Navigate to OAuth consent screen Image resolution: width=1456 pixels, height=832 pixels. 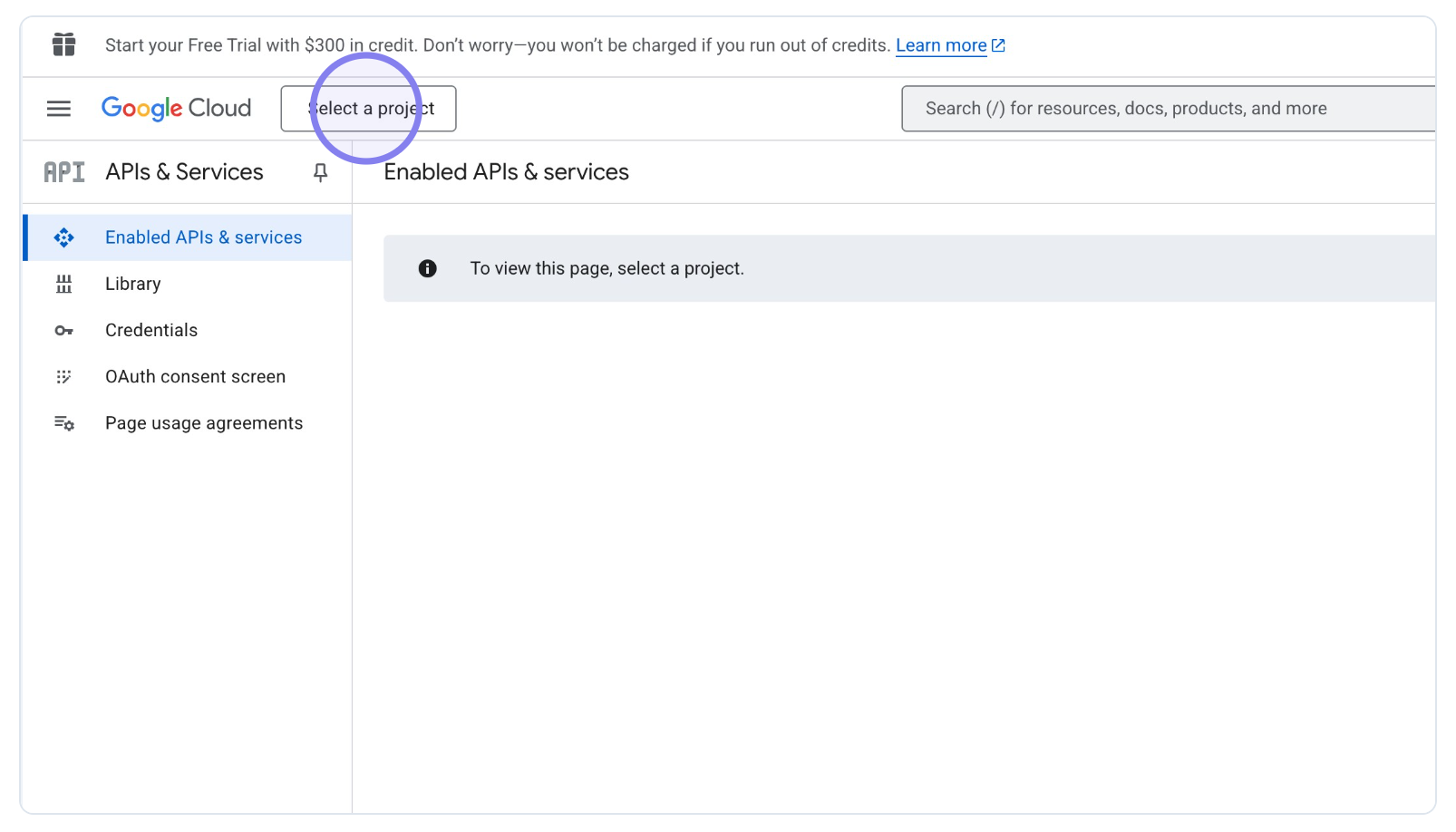pos(195,376)
